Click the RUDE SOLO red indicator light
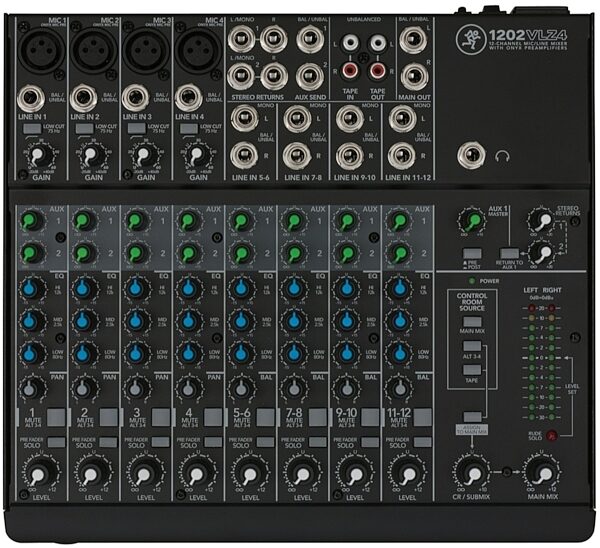Viewport: 600px width, 548px height. (551, 435)
